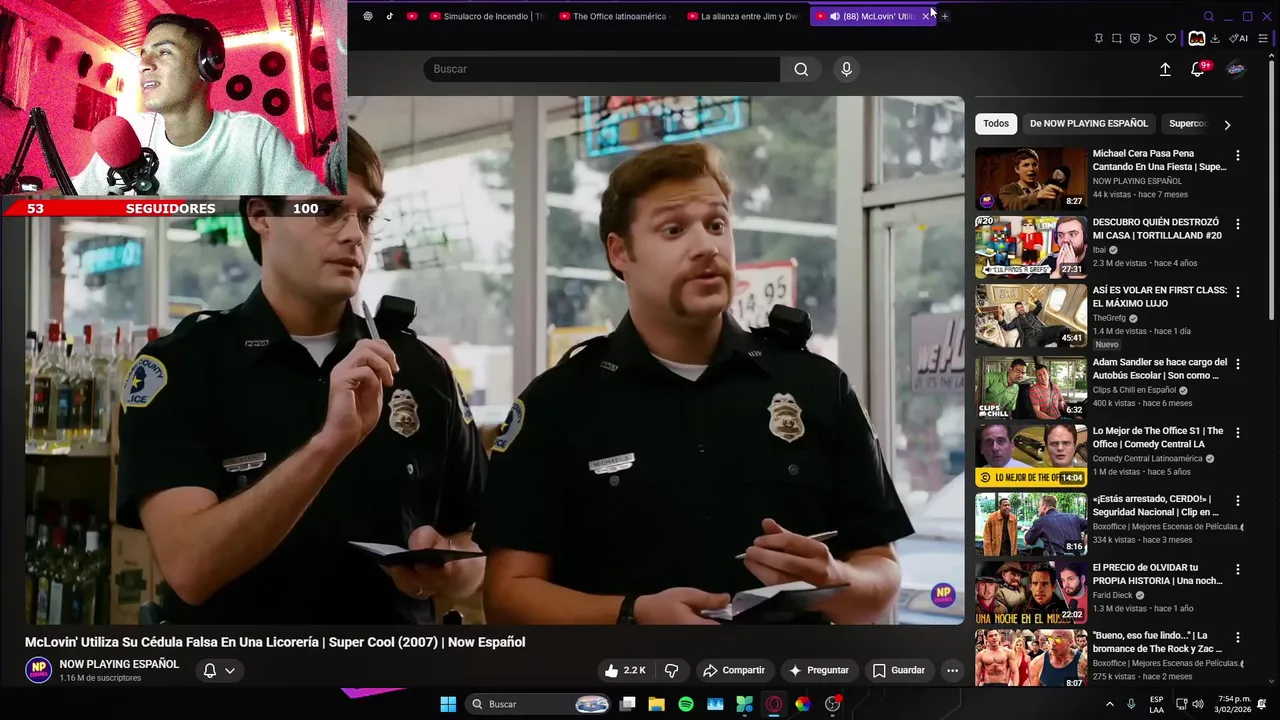Open El PRECIO de OLVIDAR video thumbnail

1031,592
